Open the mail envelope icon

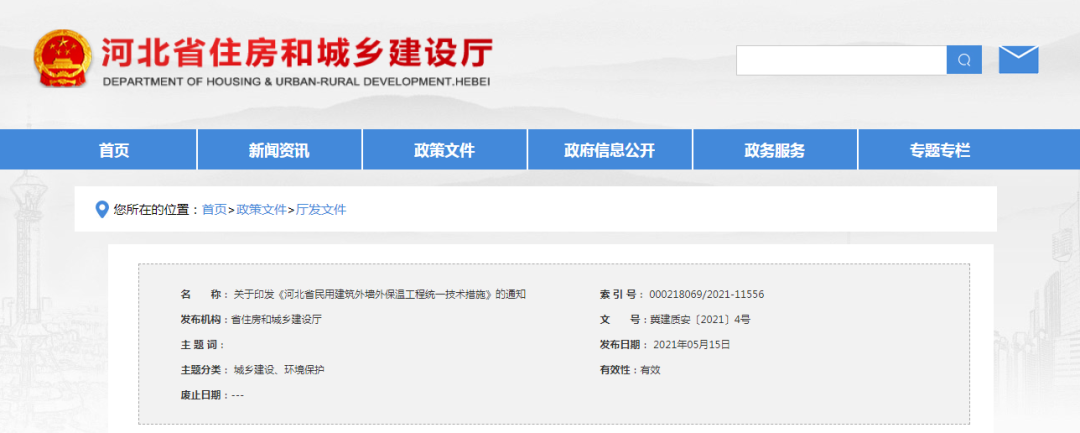click(x=1018, y=60)
